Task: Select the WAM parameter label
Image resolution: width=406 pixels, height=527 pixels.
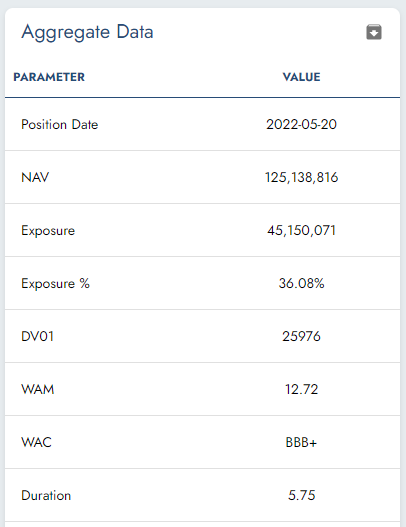Action: click(x=38, y=389)
